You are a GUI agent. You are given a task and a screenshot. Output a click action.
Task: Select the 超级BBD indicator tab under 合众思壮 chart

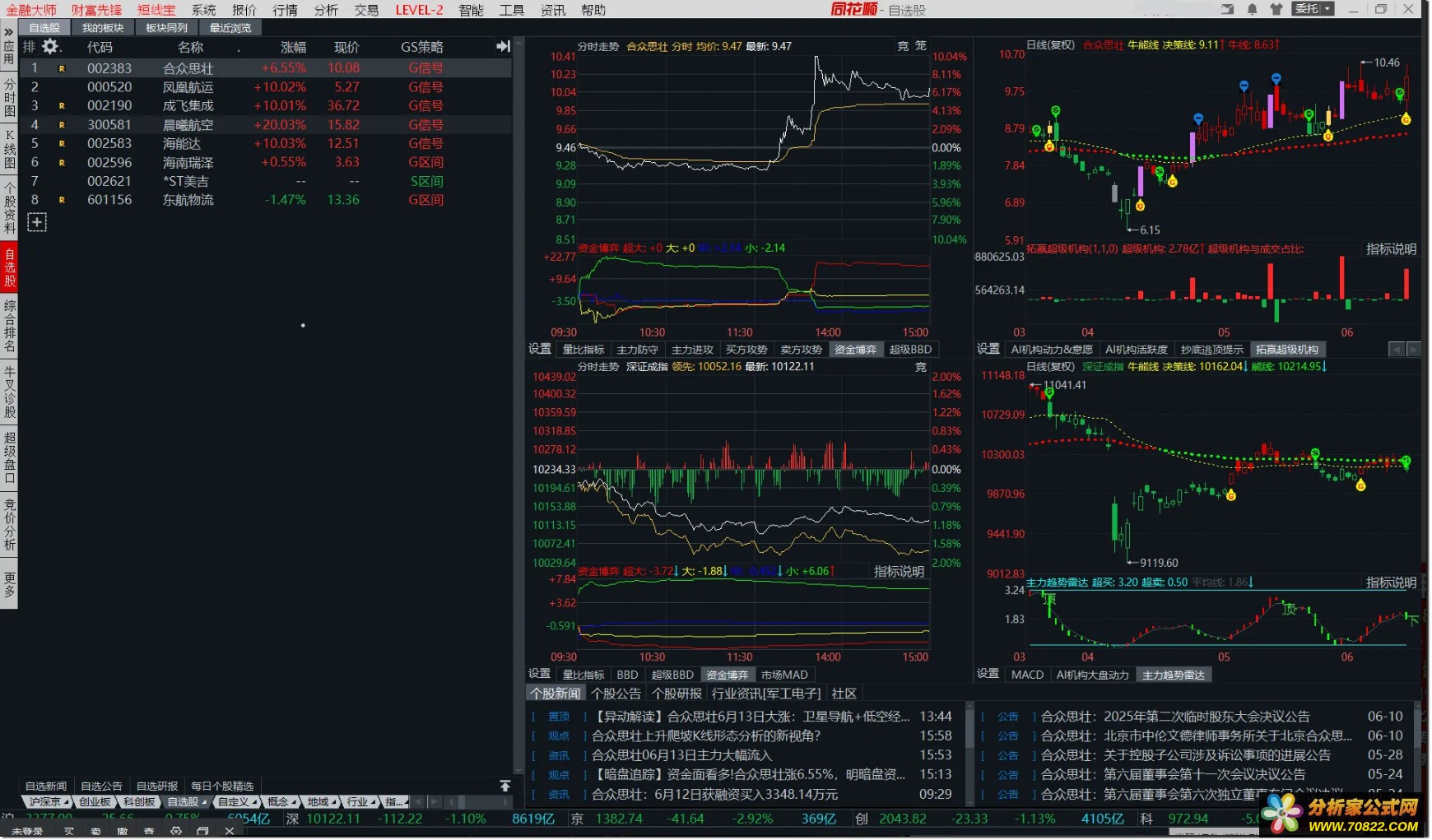coord(910,350)
